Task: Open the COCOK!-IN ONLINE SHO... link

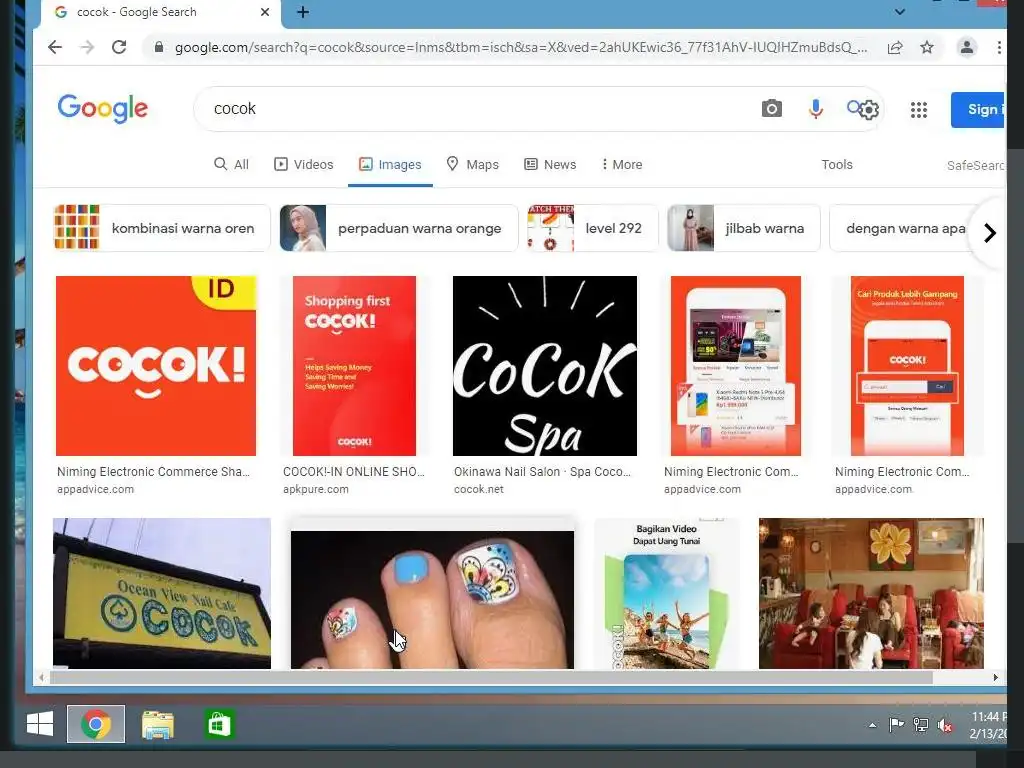Action: [353, 472]
